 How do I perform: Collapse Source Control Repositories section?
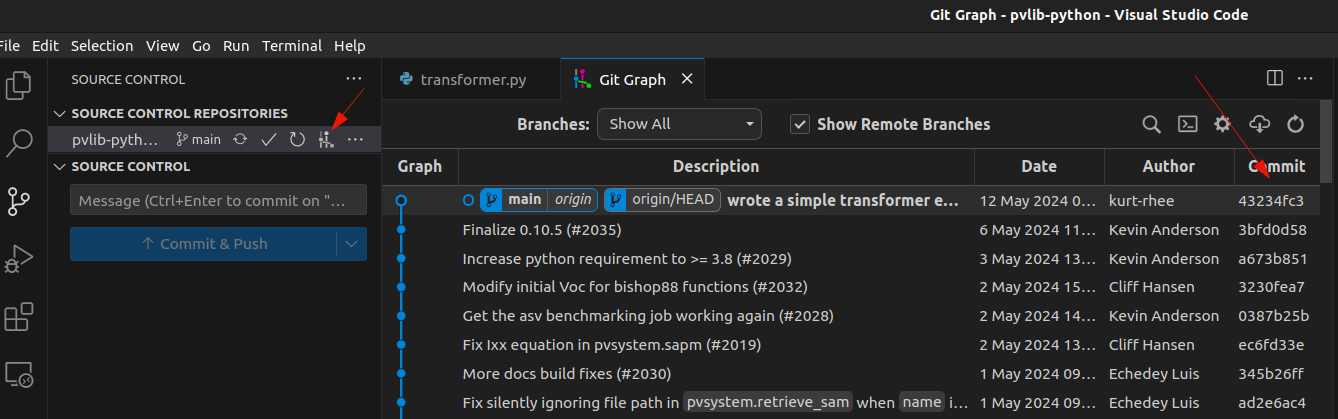click(x=60, y=114)
